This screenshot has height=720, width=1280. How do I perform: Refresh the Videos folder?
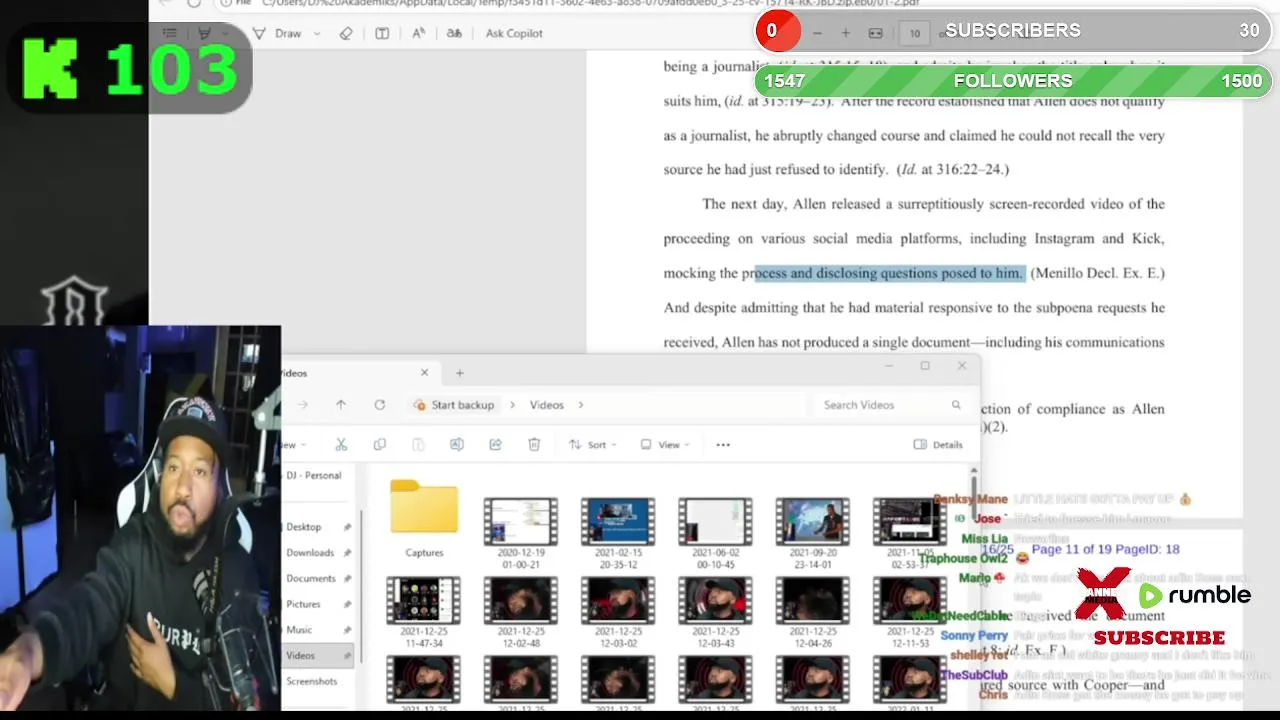pos(380,405)
